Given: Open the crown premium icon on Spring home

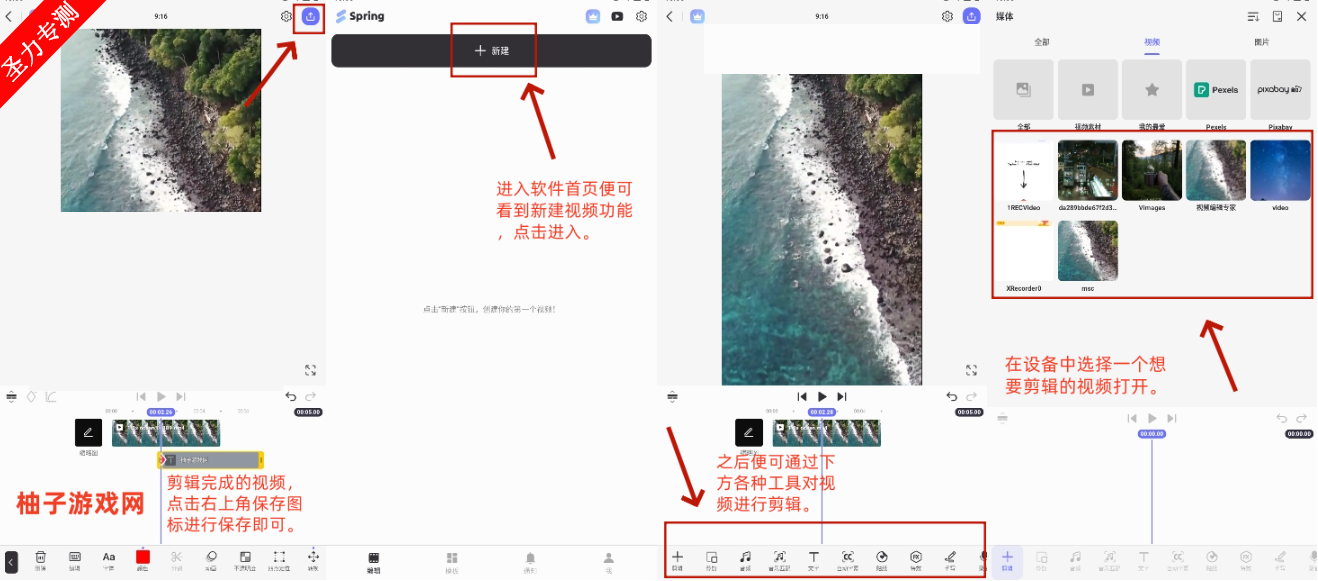Looking at the screenshot, I should (x=593, y=16).
